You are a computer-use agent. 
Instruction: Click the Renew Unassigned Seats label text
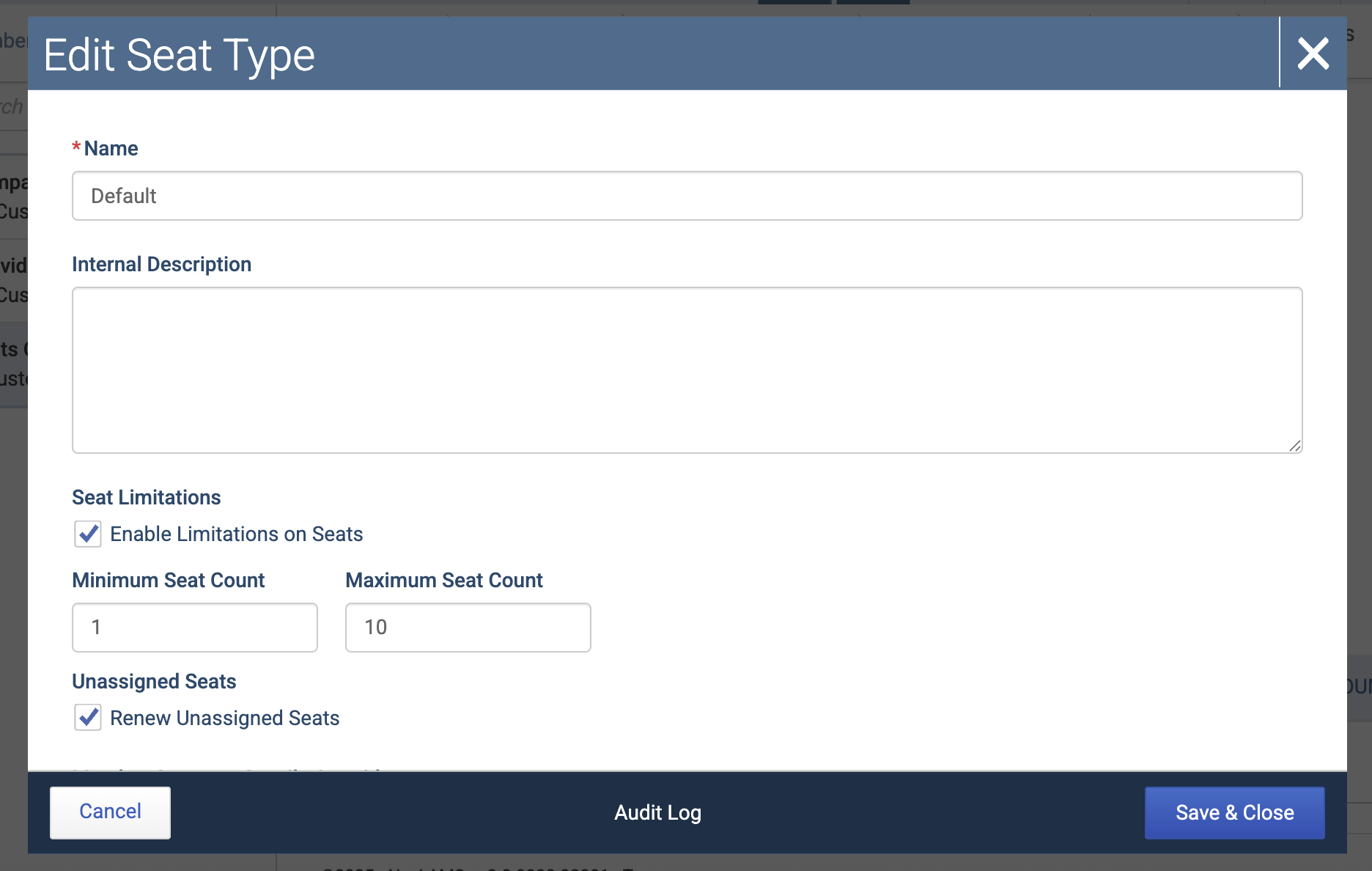pos(224,718)
